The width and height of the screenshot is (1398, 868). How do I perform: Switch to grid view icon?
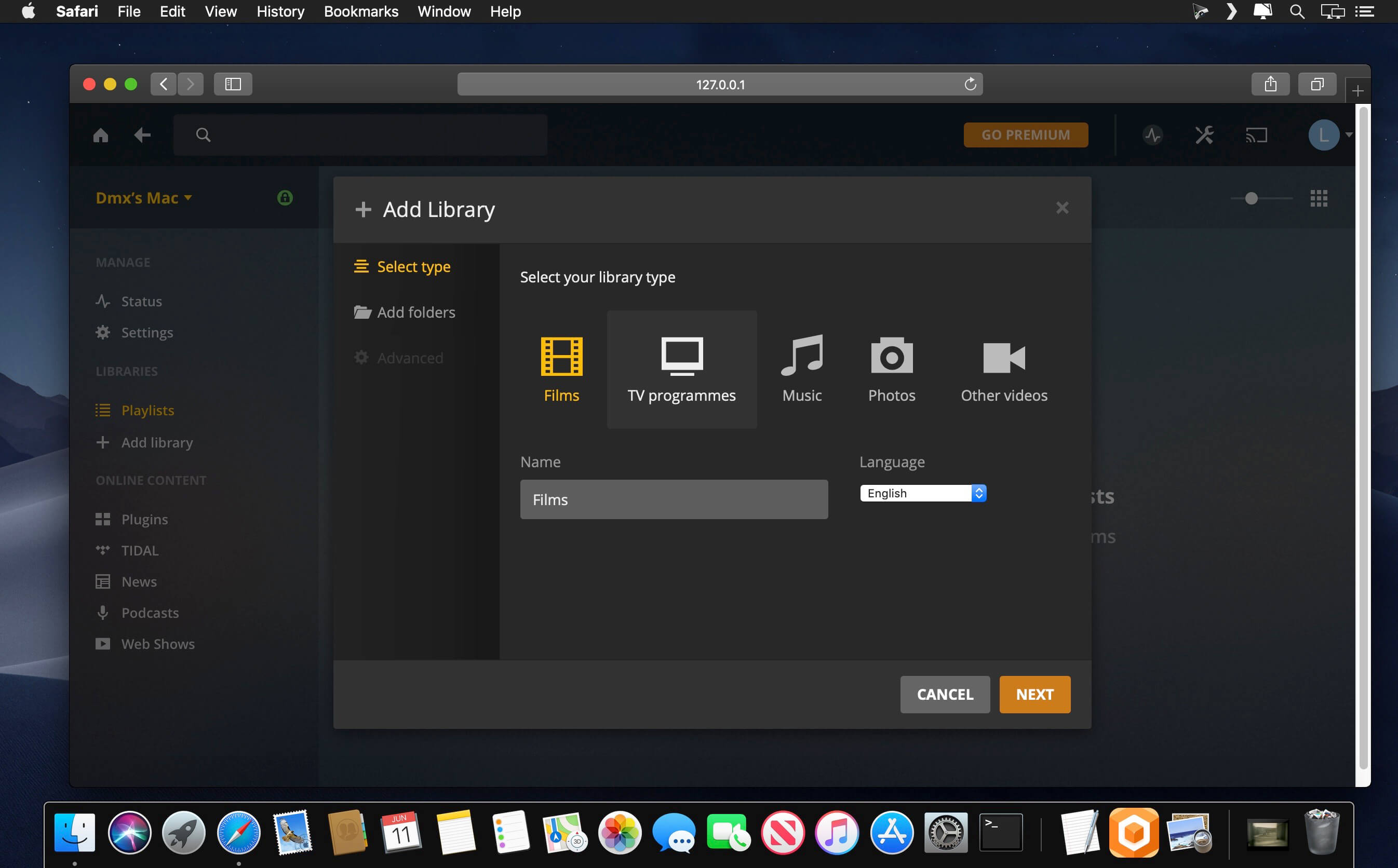point(1318,198)
